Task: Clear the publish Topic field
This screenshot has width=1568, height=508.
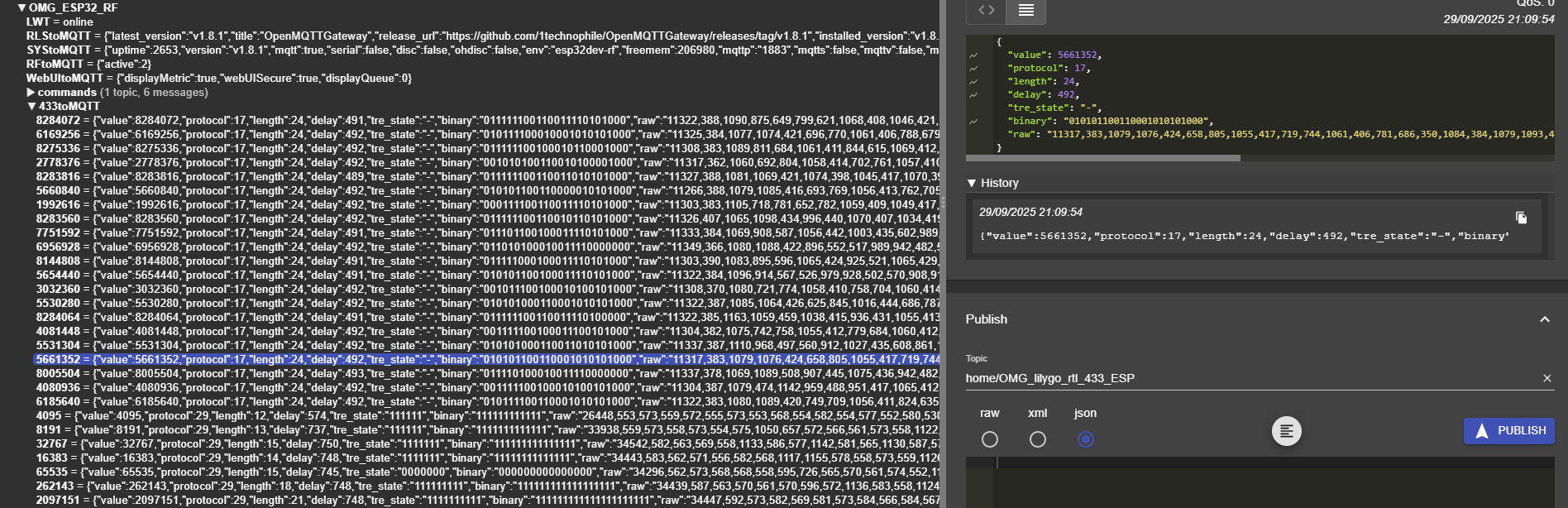Action: (1546, 378)
